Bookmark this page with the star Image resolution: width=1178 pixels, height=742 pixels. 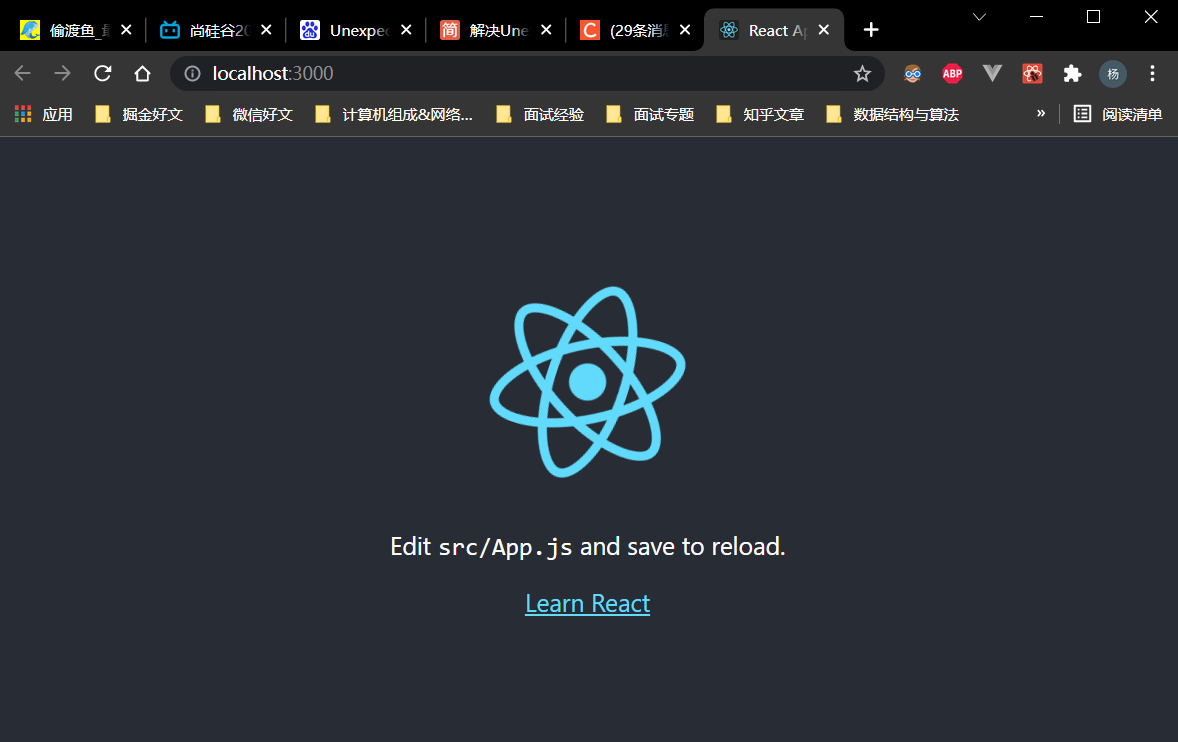coord(862,73)
